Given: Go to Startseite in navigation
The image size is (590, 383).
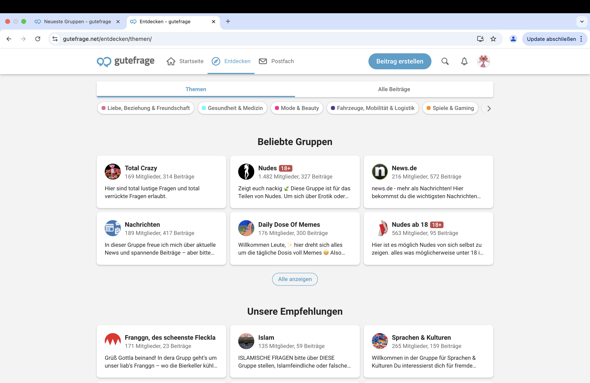Looking at the screenshot, I should click(185, 61).
